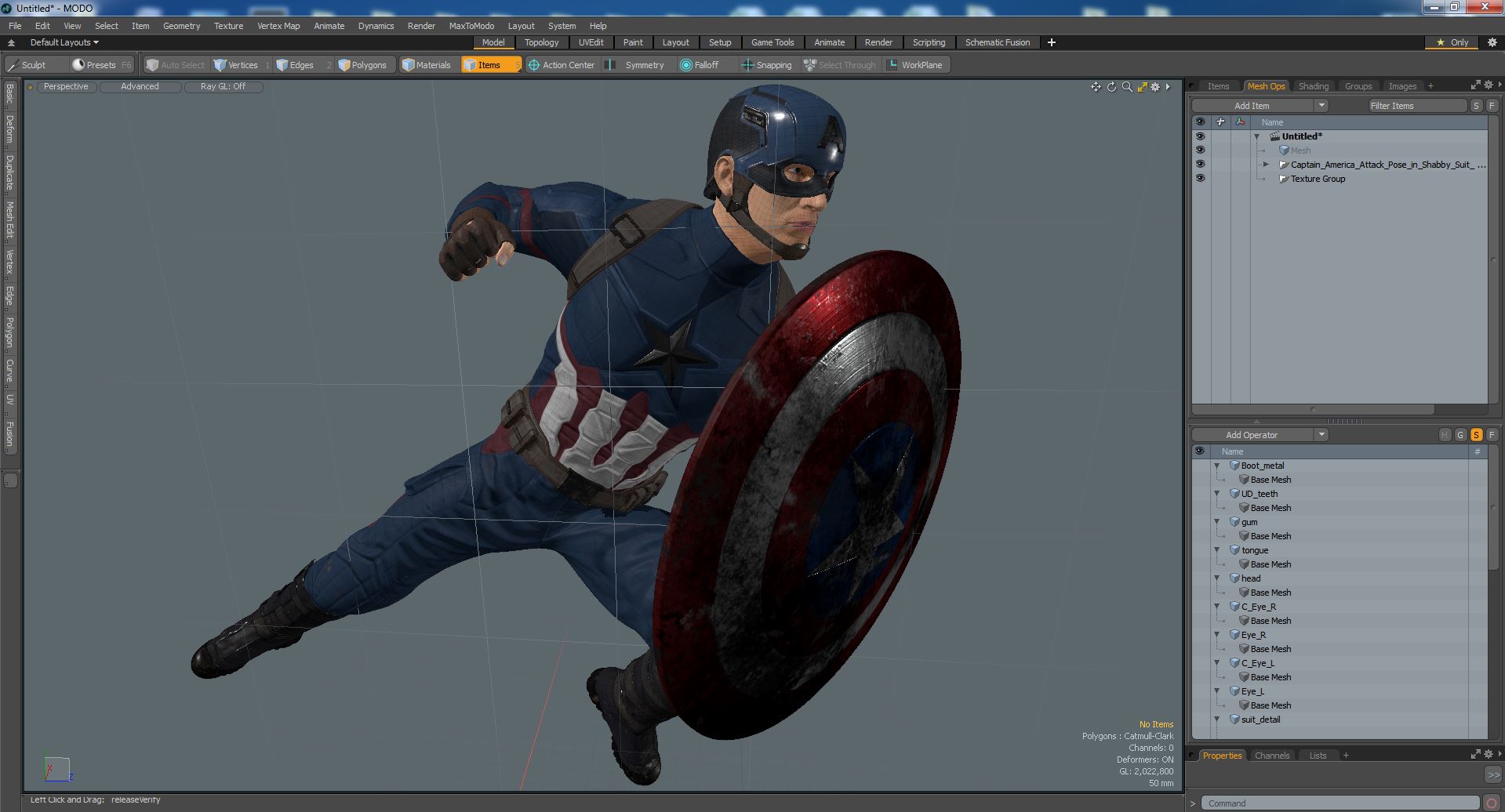Click in the Filter Items field
Image resolution: width=1505 pixels, height=812 pixels.
pyautogui.click(x=1418, y=106)
